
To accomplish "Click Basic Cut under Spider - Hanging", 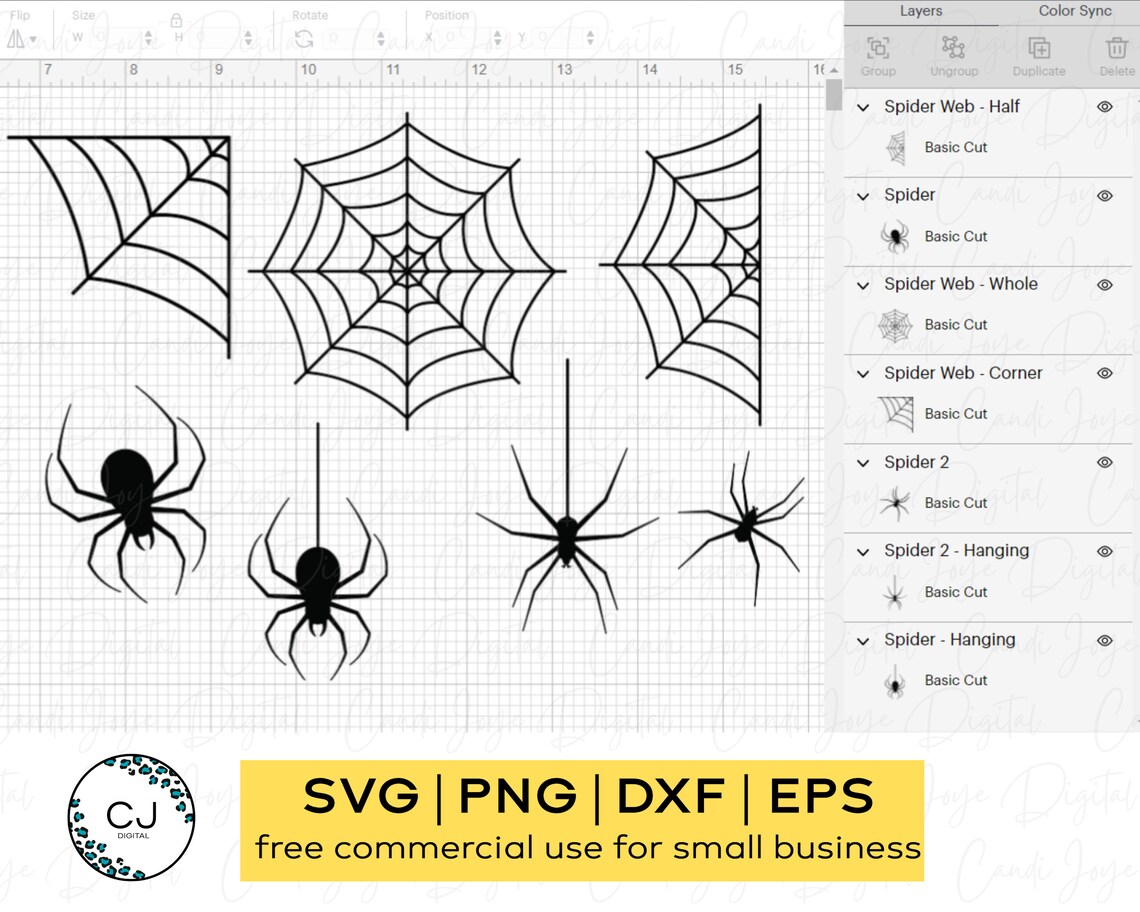I will (957, 680).
